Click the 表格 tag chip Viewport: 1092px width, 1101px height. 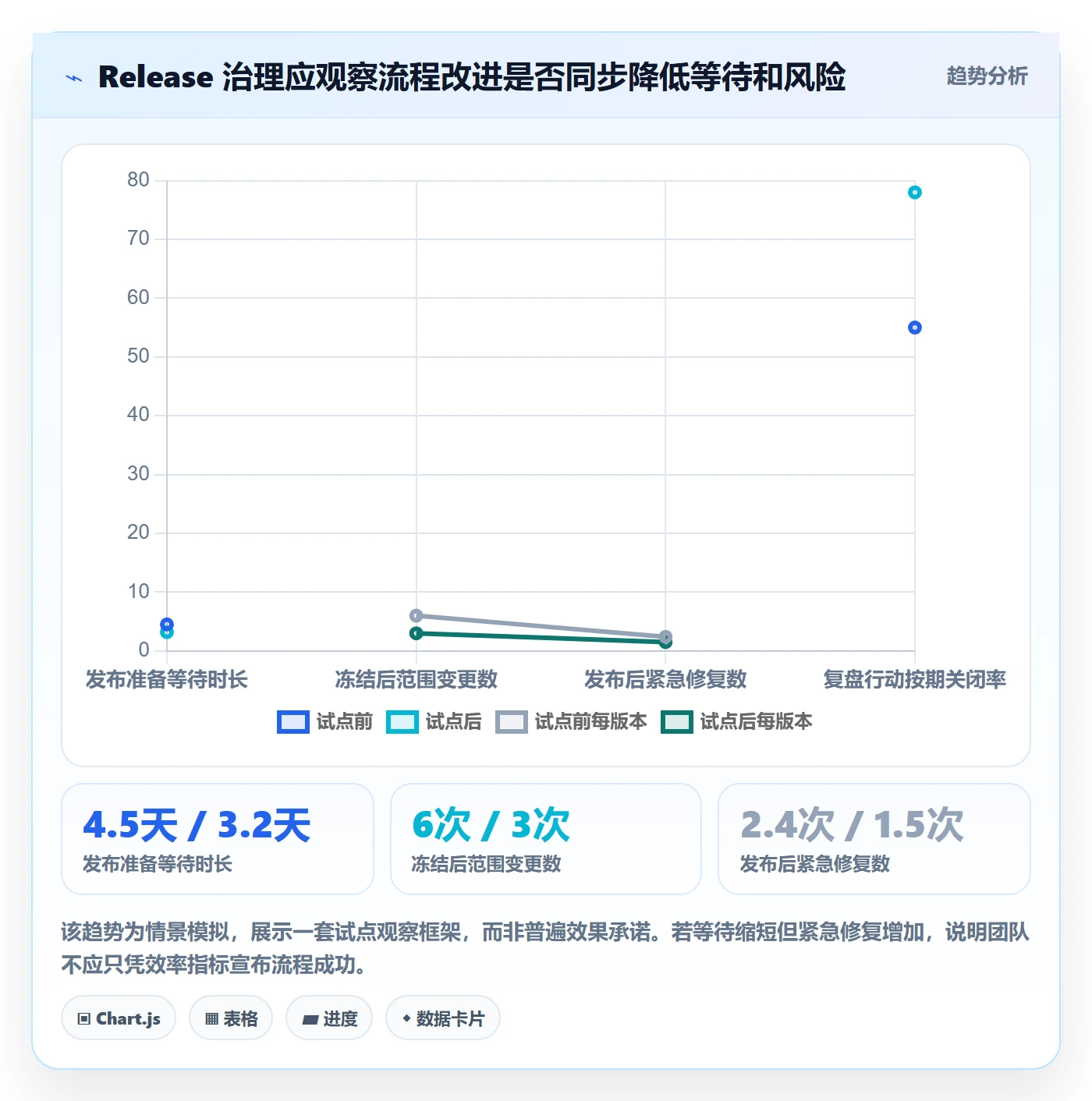coord(231,1018)
